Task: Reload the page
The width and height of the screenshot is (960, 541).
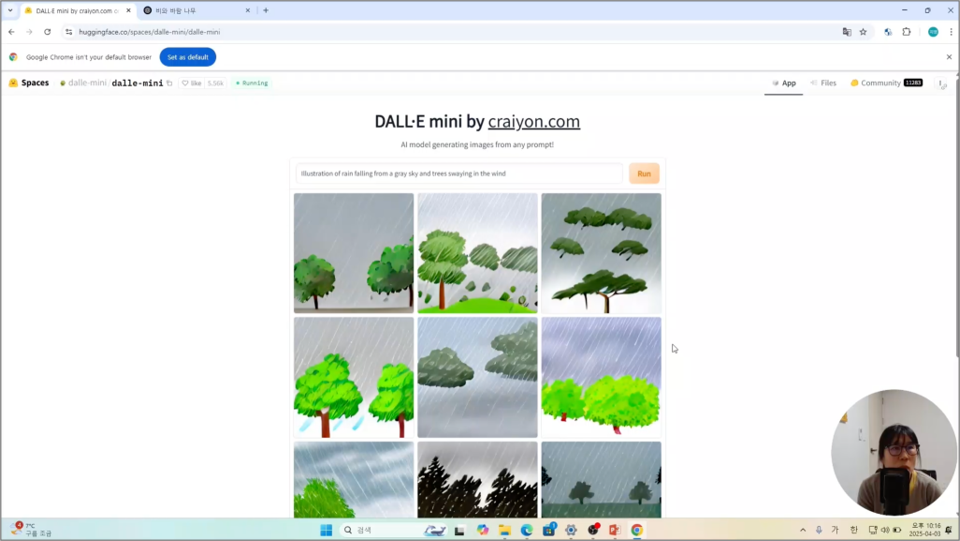Action: (x=47, y=32)
